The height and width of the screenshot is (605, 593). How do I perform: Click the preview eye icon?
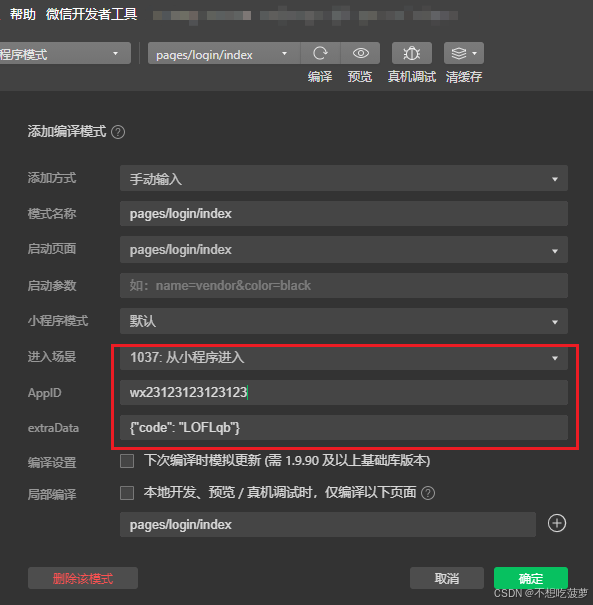(361, 53)
